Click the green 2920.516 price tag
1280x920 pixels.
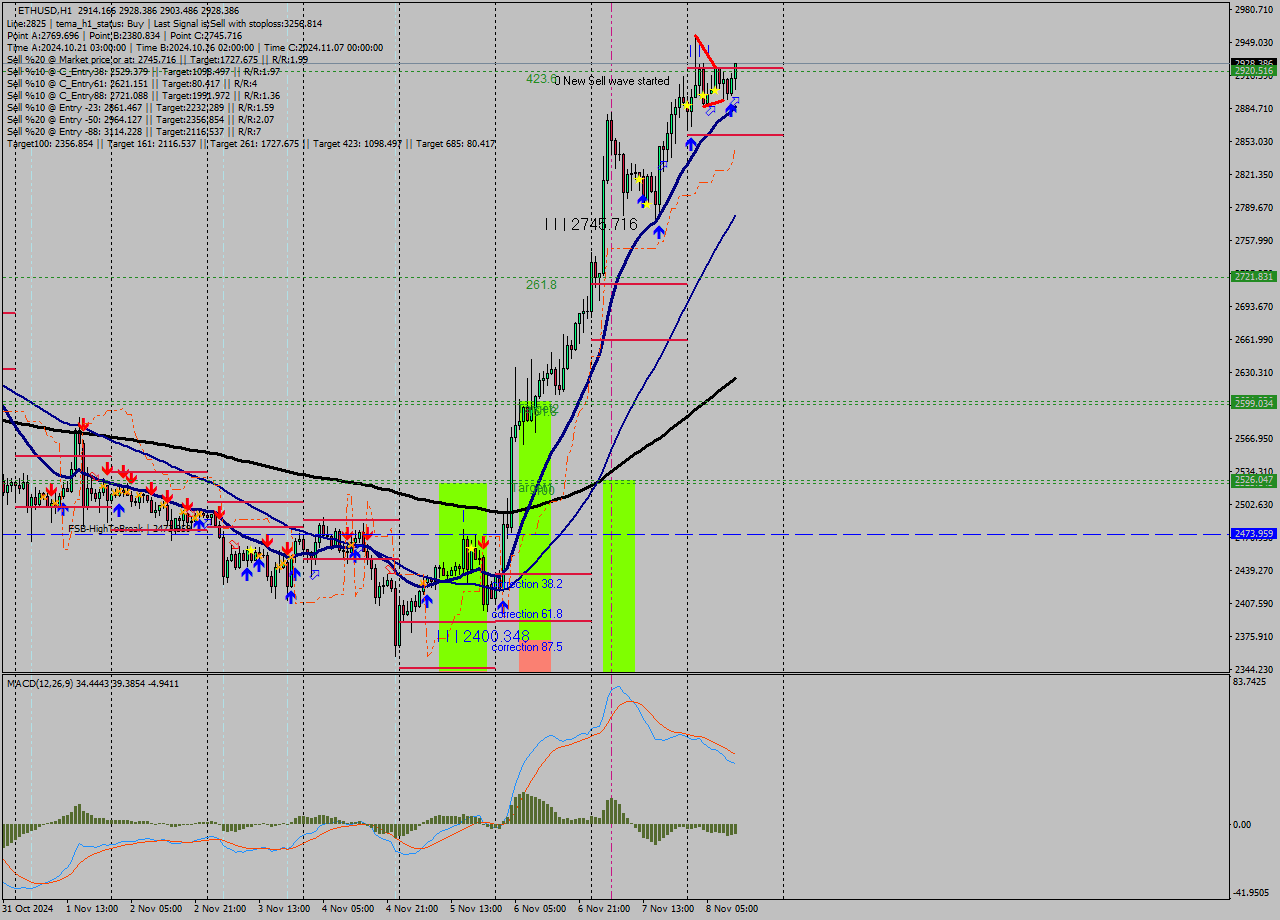point(1254,71)
